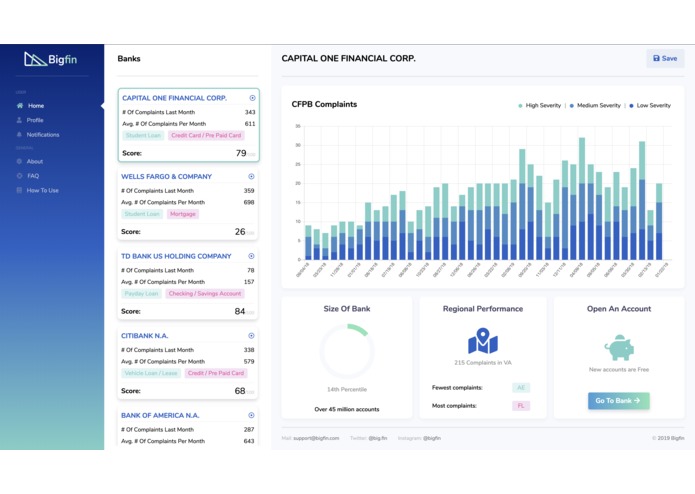Open the @big.fin Twitter link
695x494 pixels.
[378, 438]
